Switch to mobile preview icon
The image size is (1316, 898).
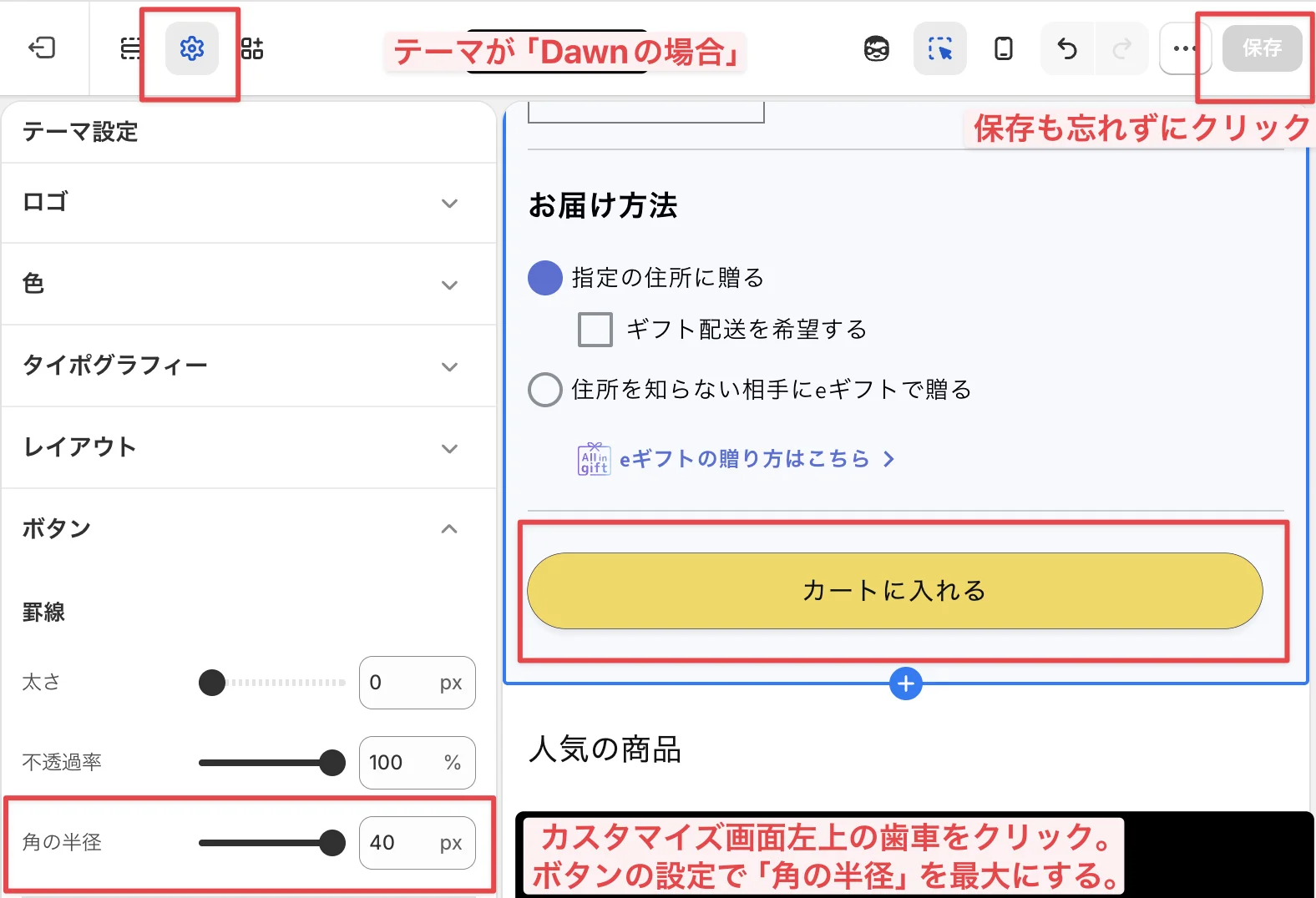tap(1004, 49)
